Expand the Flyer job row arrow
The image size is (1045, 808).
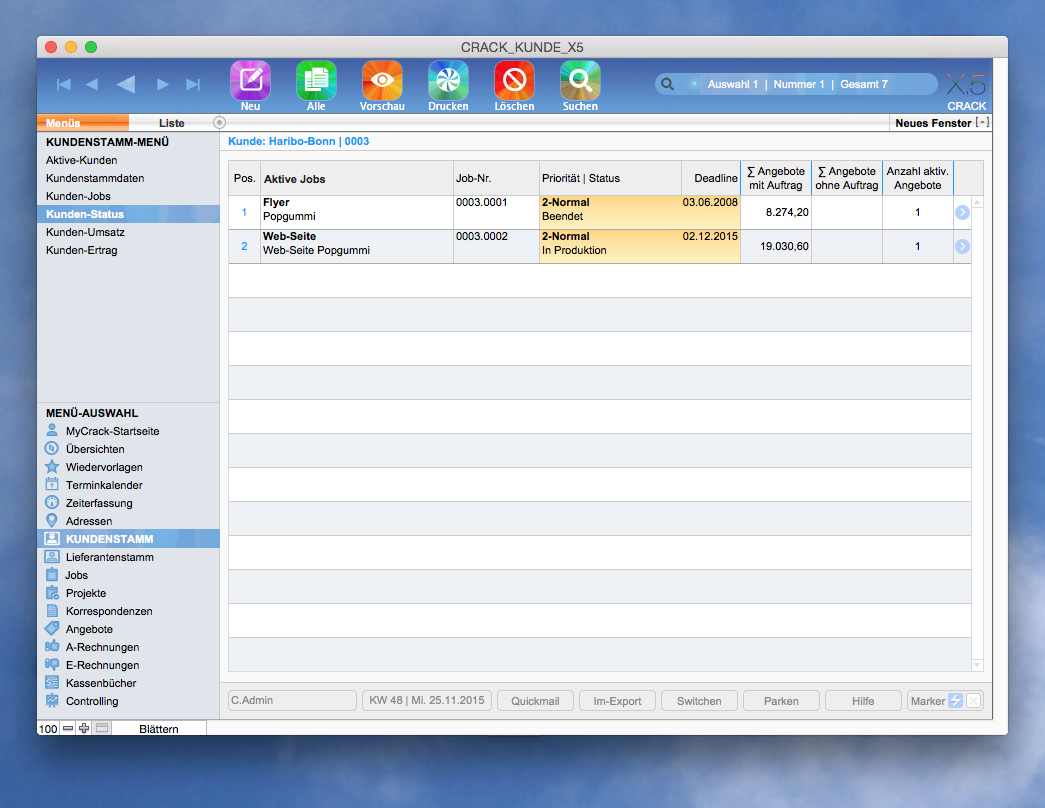click(962, 212)
